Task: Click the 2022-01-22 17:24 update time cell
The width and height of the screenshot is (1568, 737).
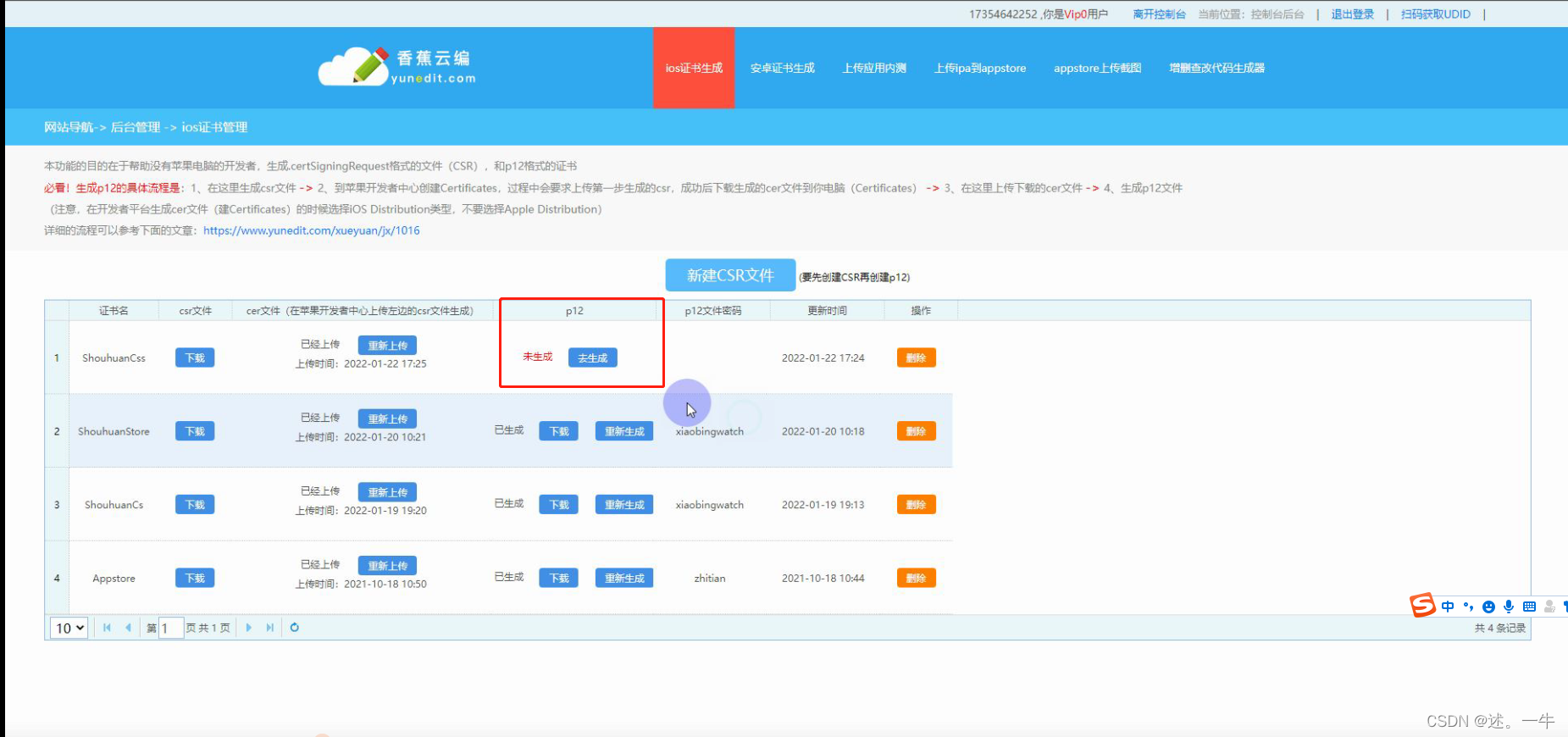Action: click(x=823, y=358)
